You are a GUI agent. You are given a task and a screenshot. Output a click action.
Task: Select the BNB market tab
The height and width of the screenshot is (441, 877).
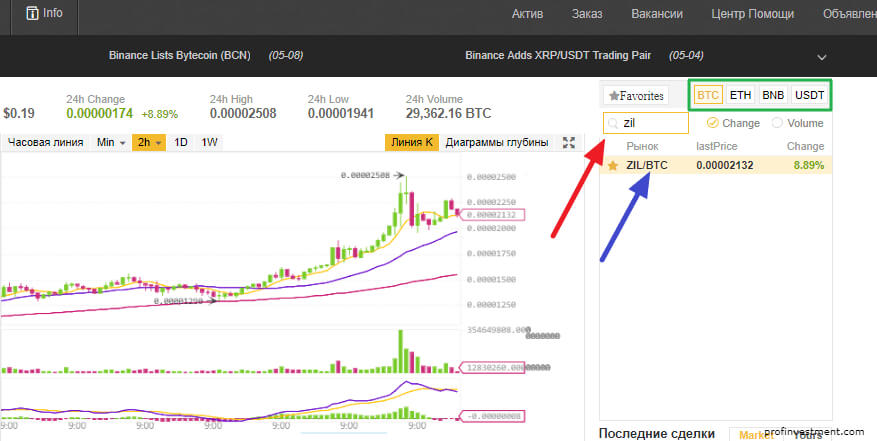(x=773, y=95)
